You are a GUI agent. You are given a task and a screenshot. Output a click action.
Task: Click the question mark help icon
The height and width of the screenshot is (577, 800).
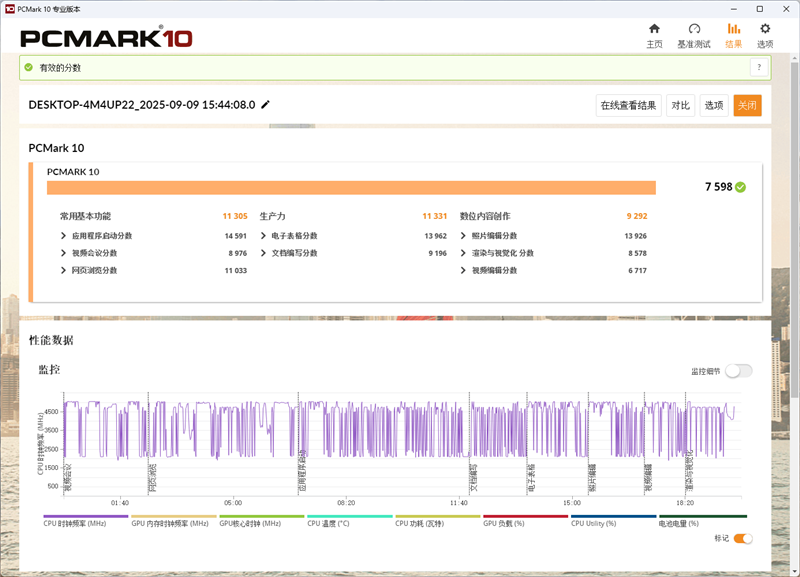click(x=759, y=67)
